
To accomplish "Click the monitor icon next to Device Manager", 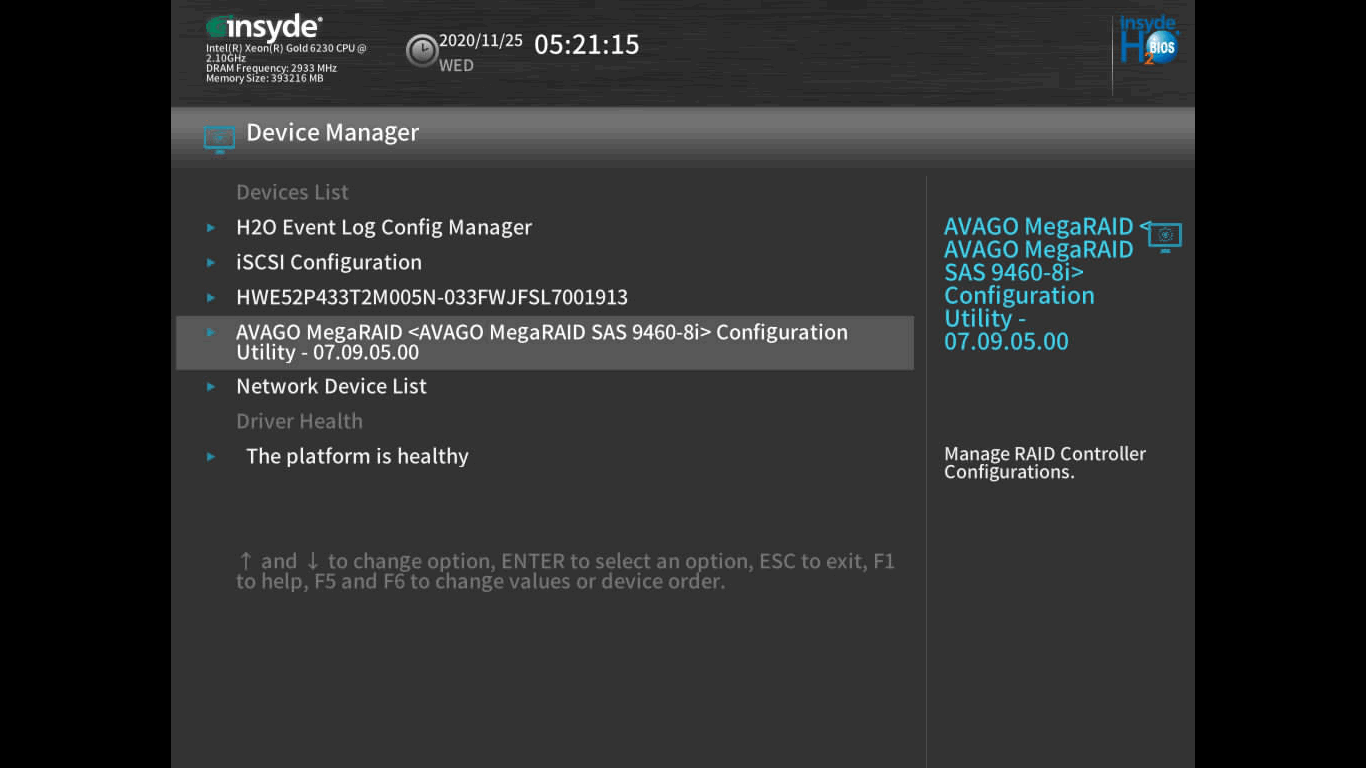I will tap(219, 137).
